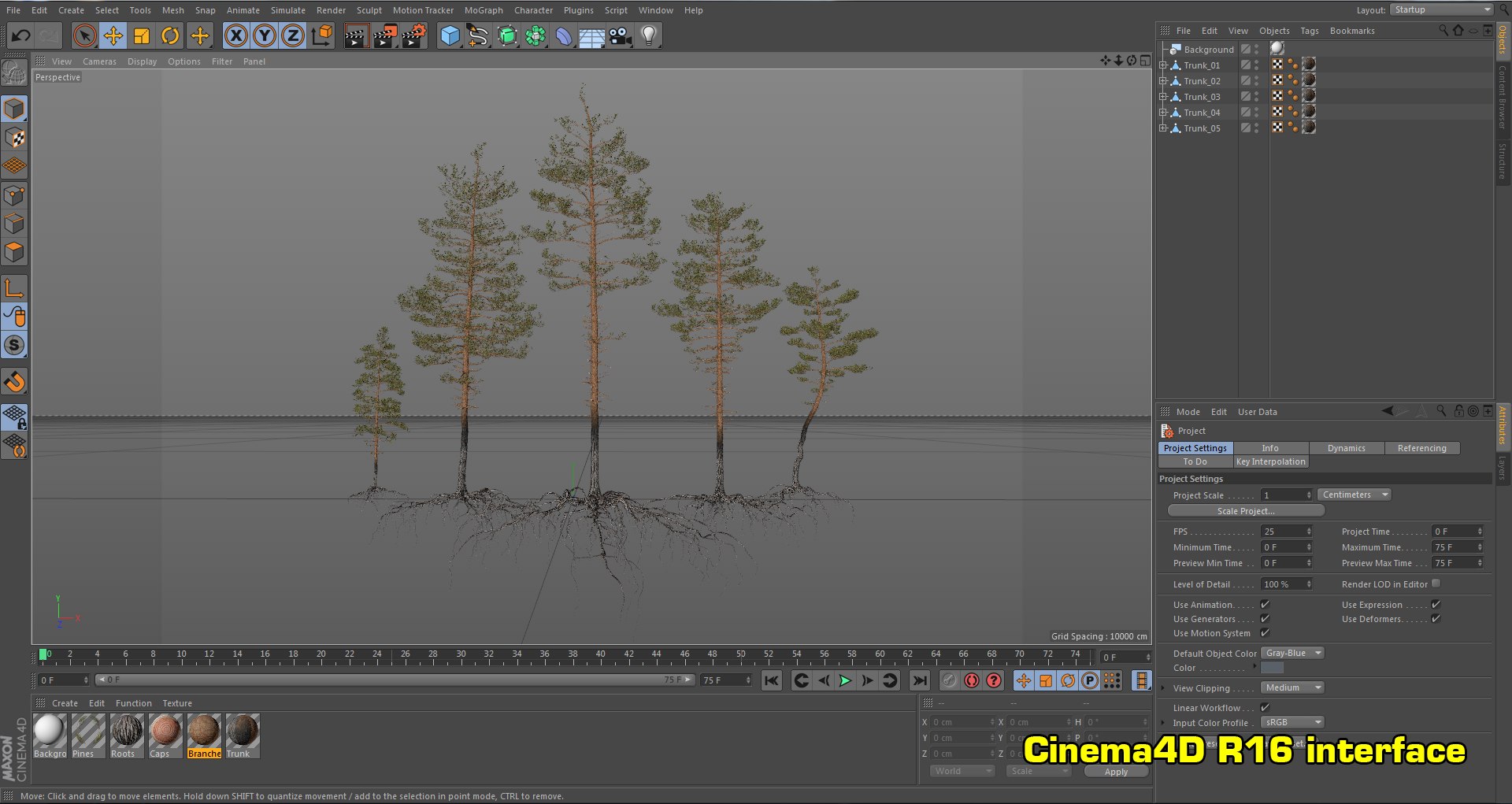The image size is (1512, 804).
Task: Enable Texture mode in left sidebar
Action: [x=15, y=137]
